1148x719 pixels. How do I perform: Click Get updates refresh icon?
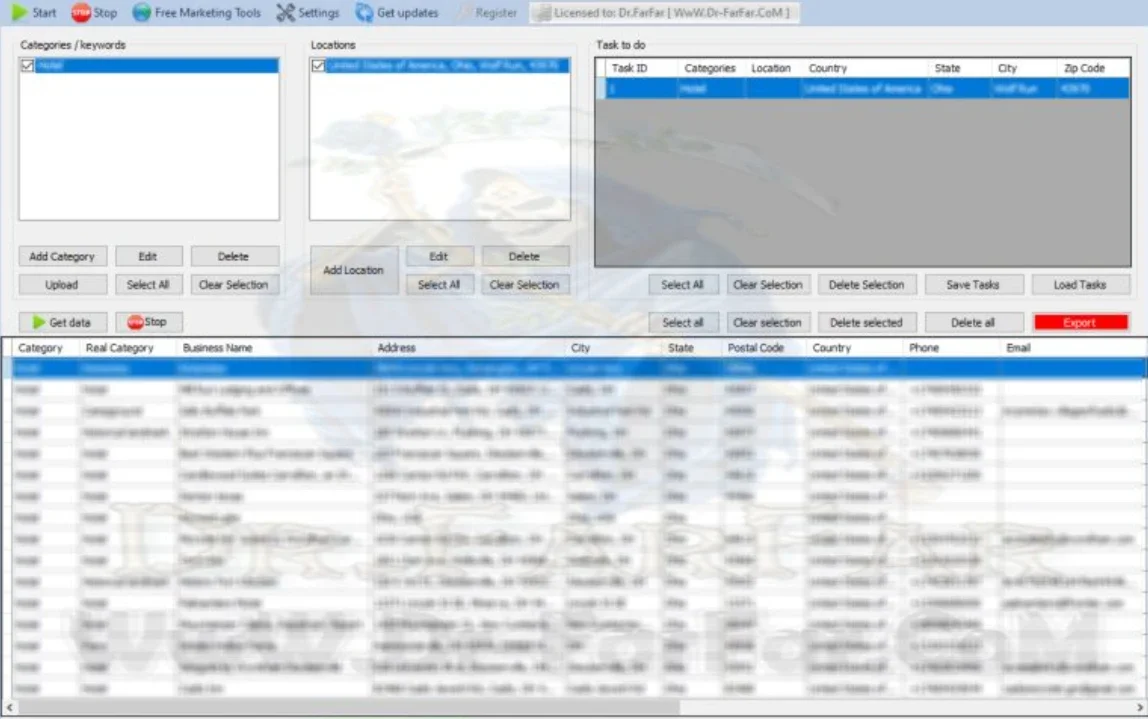click(x=364, y=12)
